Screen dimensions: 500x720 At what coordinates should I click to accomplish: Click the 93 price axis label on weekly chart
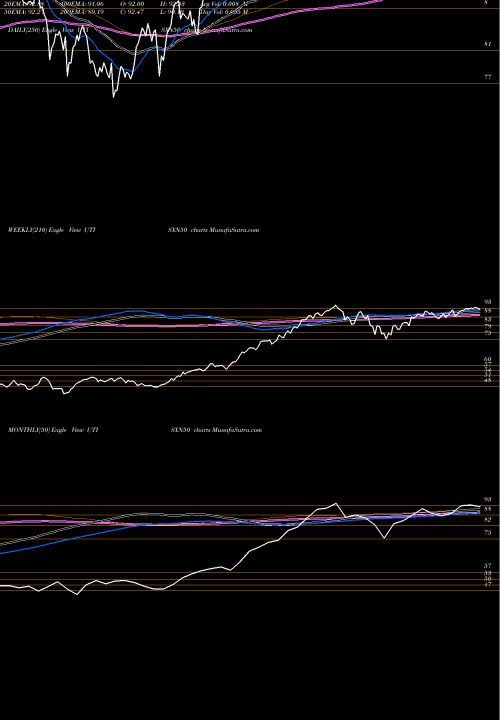coord(488,302)
